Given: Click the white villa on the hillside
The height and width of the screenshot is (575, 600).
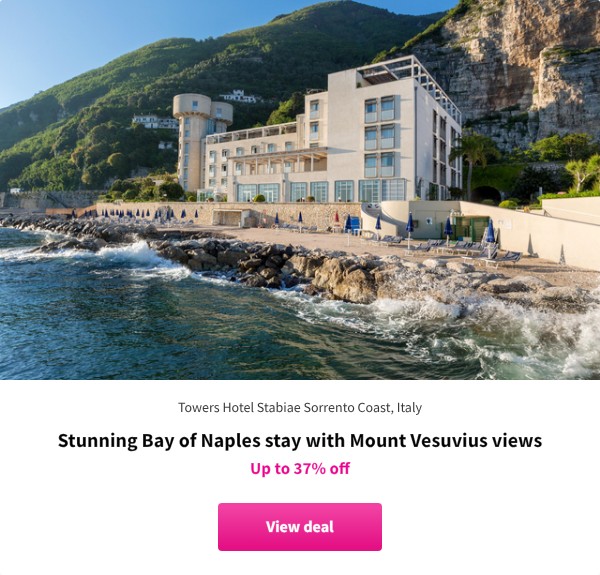Looking at the screenshot, I should [240, 96].
